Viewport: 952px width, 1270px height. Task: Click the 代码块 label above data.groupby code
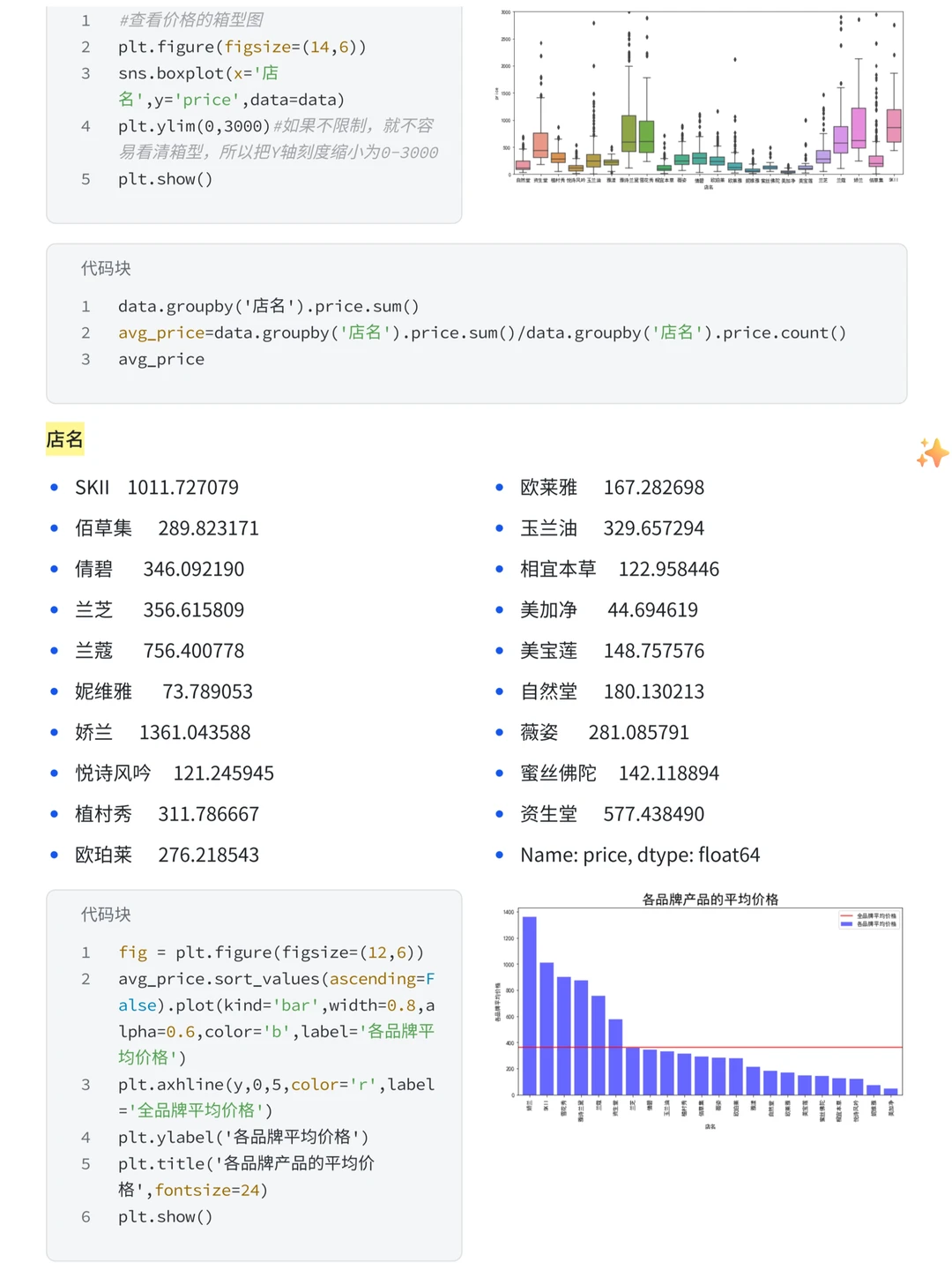tap(106, 268)
